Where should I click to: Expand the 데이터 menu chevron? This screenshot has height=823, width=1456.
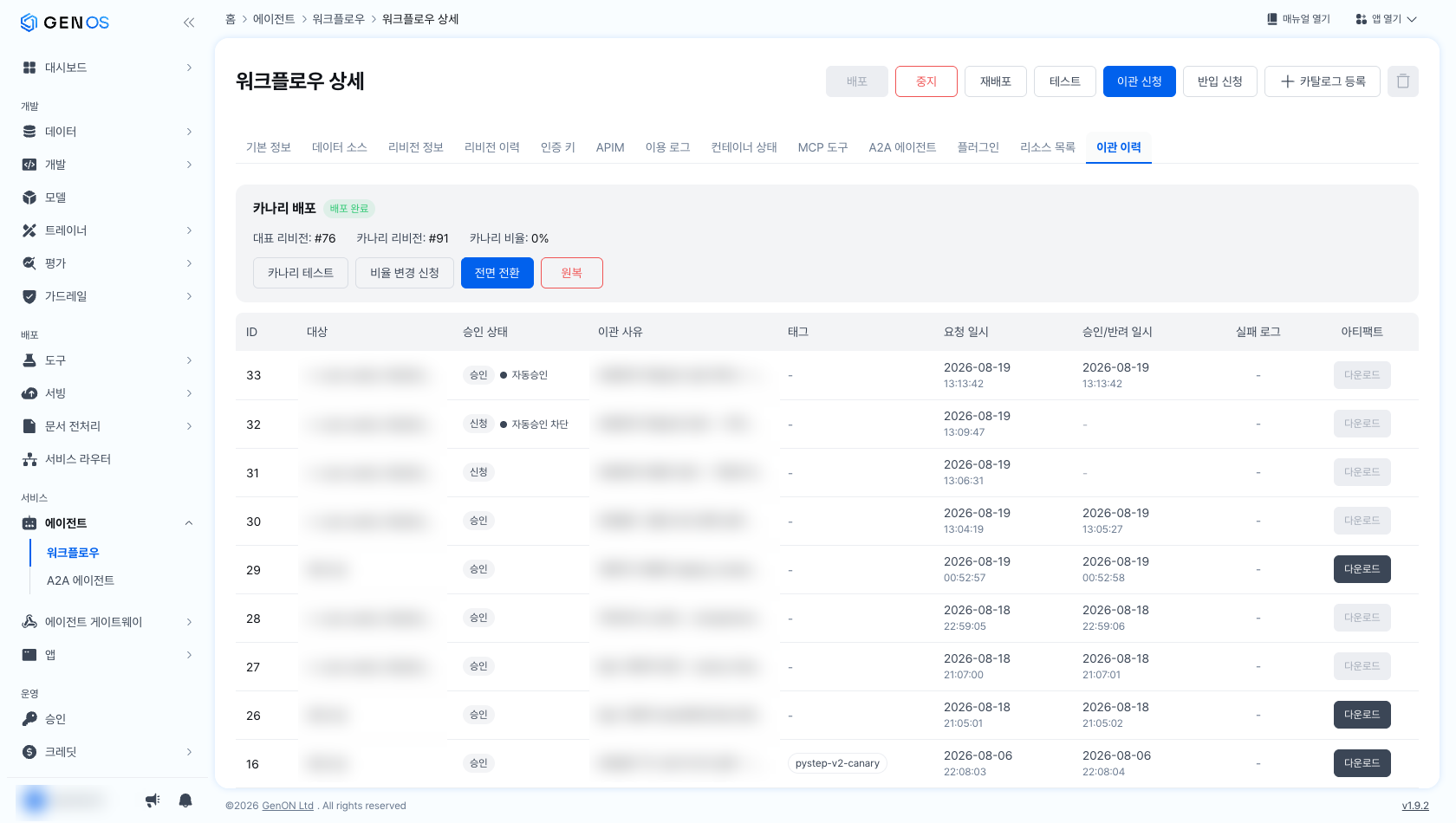pyautogui.click(x=189, y=132)
